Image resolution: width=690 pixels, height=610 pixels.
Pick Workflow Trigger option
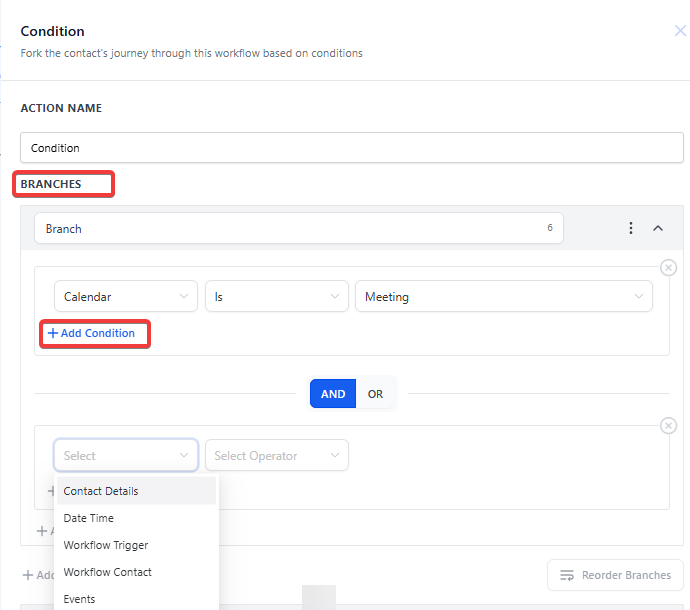[x=106, y=545]
